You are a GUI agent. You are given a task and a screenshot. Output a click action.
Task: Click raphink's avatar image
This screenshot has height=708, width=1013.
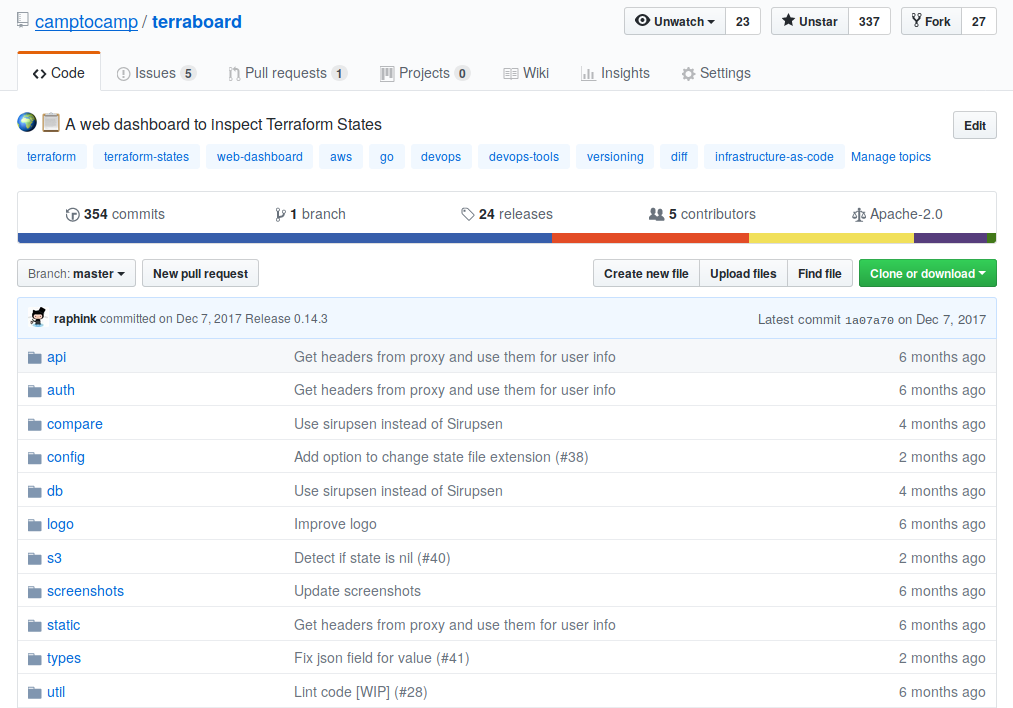pyautogui.click(x=38, y=317)
